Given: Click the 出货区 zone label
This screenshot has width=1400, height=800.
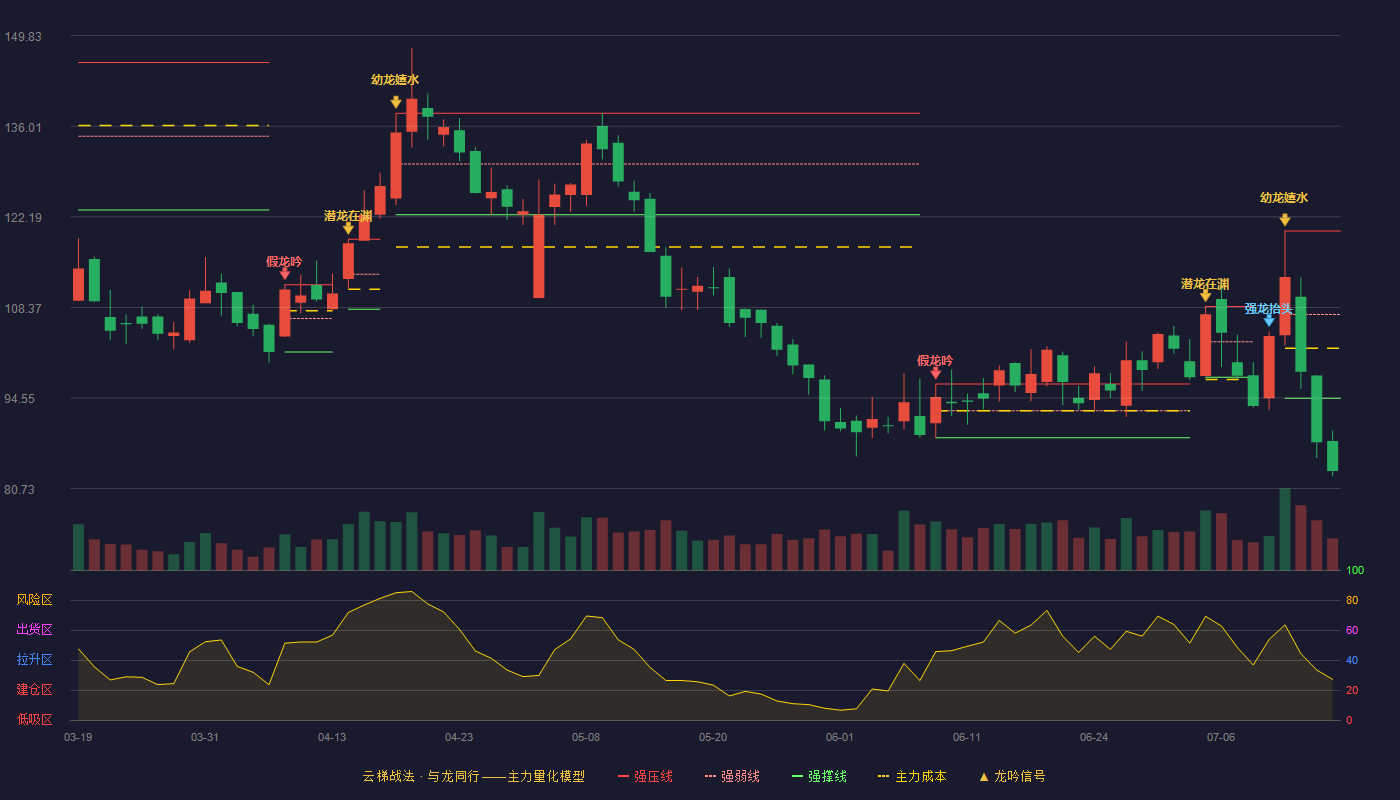Looking at the screenshot, I should (34, 630).
